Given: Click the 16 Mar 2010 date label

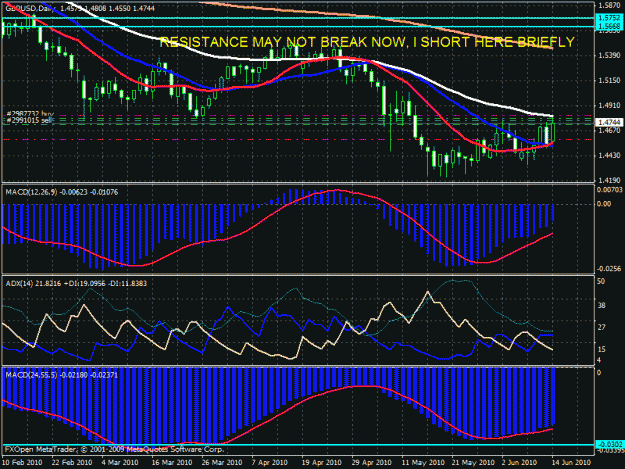Looking at the screenshot, I should (x=171, y=463).
